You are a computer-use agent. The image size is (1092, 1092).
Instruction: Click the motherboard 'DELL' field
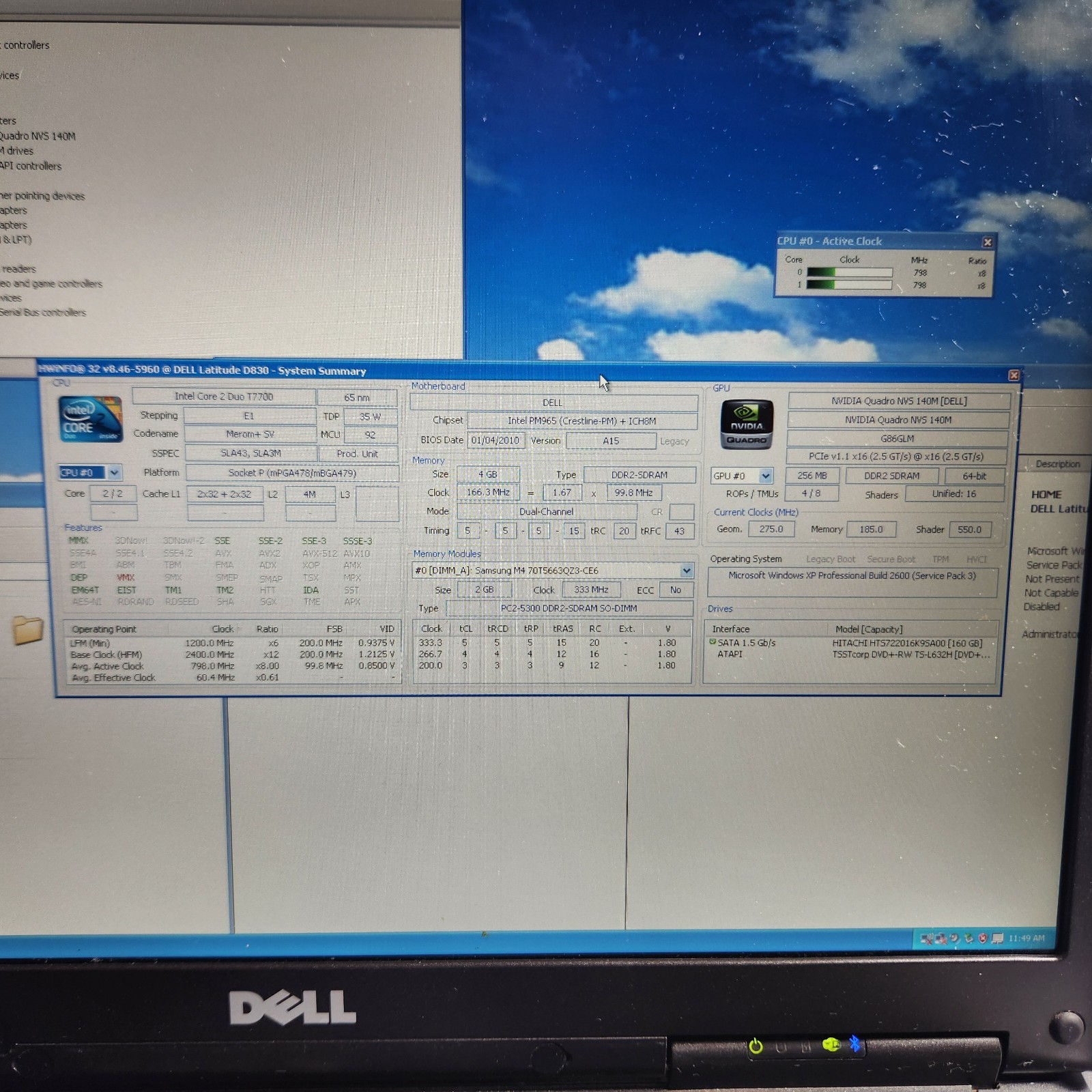click(553, 403)
